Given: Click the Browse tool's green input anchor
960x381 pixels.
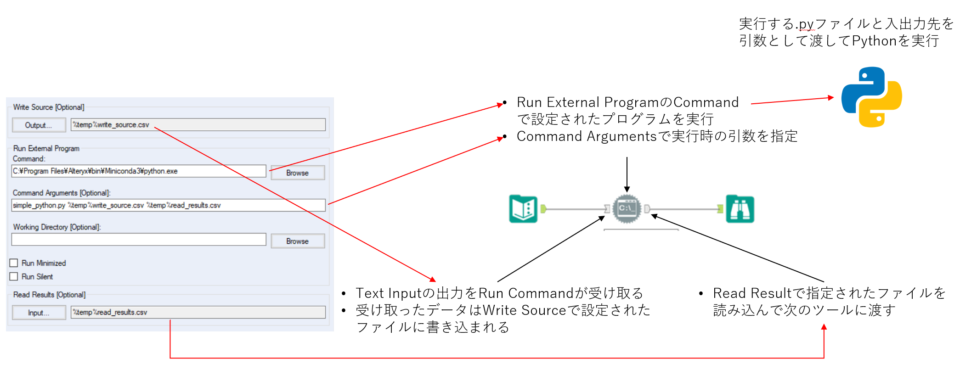Looking at the screenshot, I should pyautogui.click(x=721, y=209).
